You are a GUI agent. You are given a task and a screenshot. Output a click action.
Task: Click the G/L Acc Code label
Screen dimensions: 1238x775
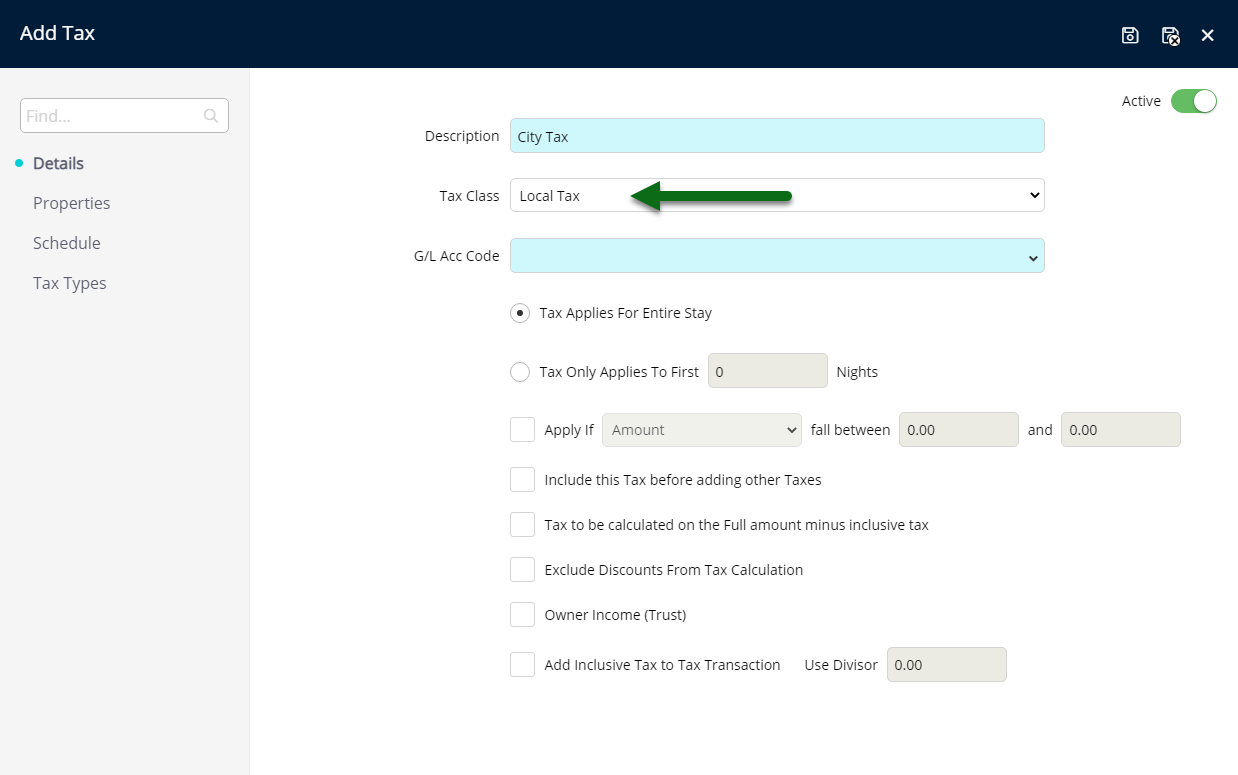(457, 256)
